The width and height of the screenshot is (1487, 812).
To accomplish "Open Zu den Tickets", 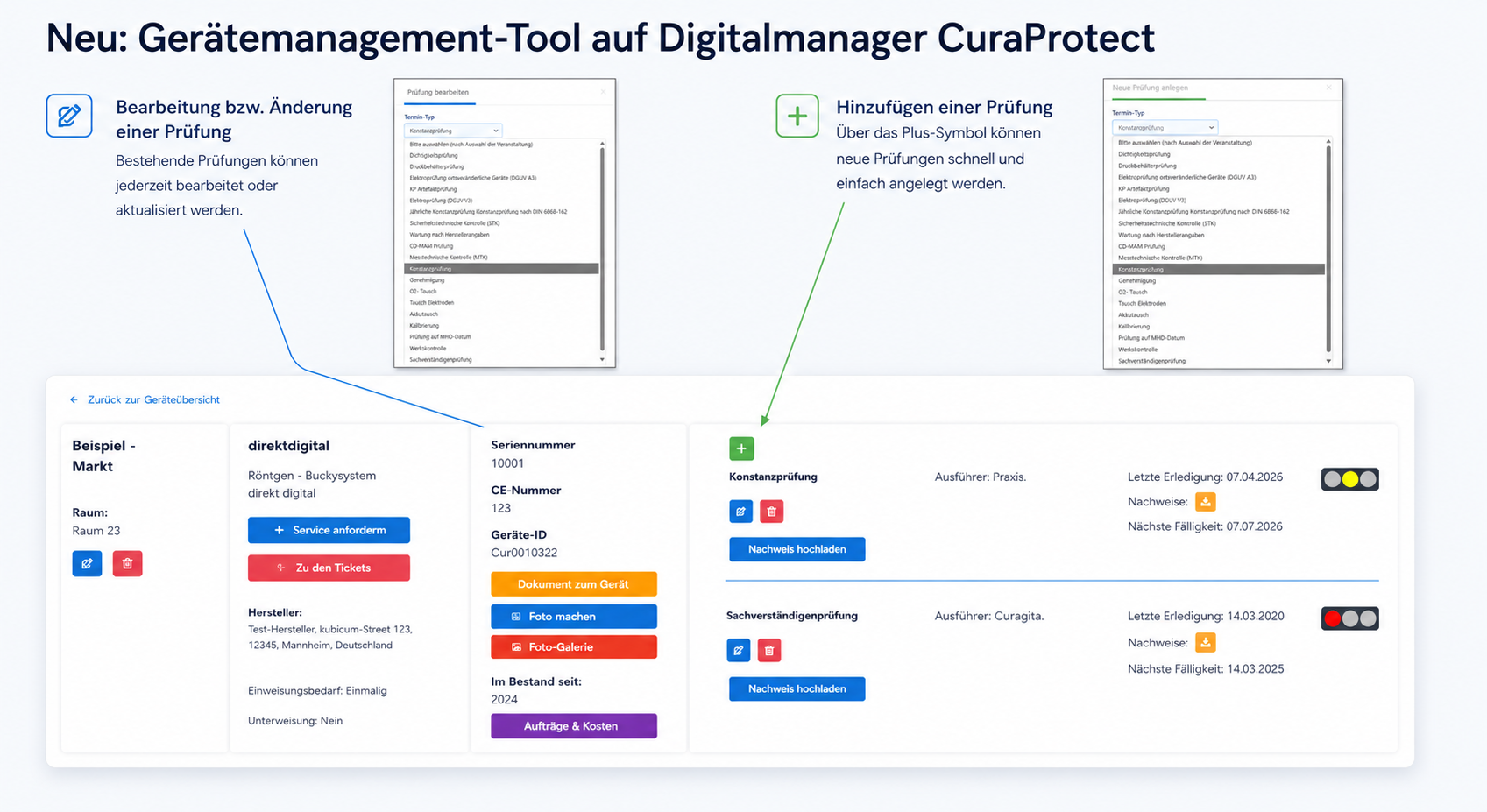I will point(329,568).
